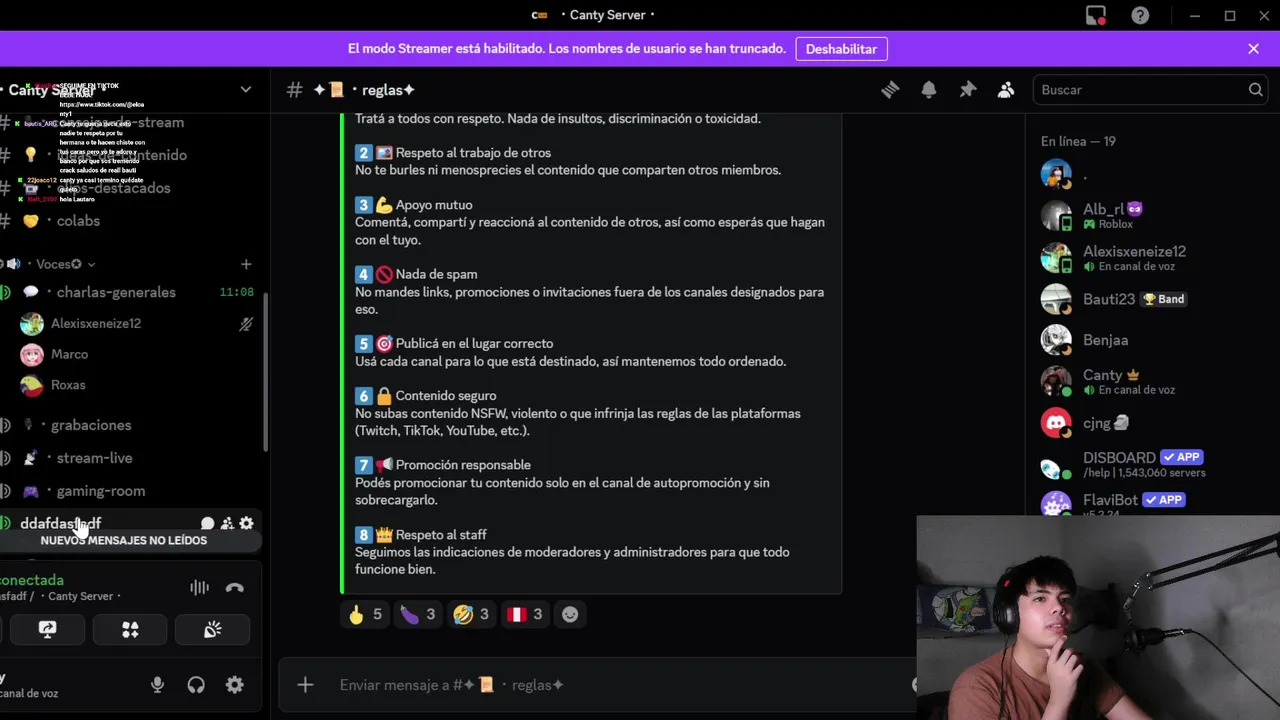
Task: Share your screen icon in the voice panel
Action: (x=47, y=629)
